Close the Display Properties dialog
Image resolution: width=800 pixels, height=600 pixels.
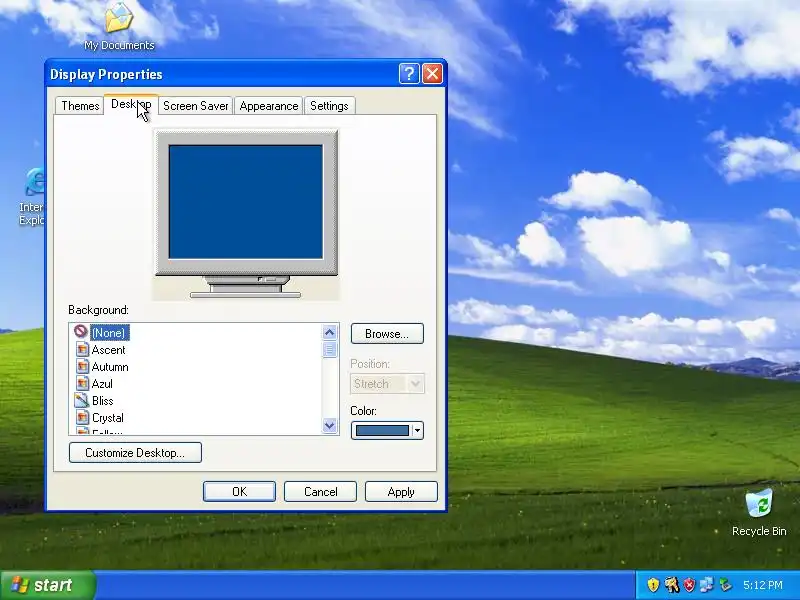point(433,74)
